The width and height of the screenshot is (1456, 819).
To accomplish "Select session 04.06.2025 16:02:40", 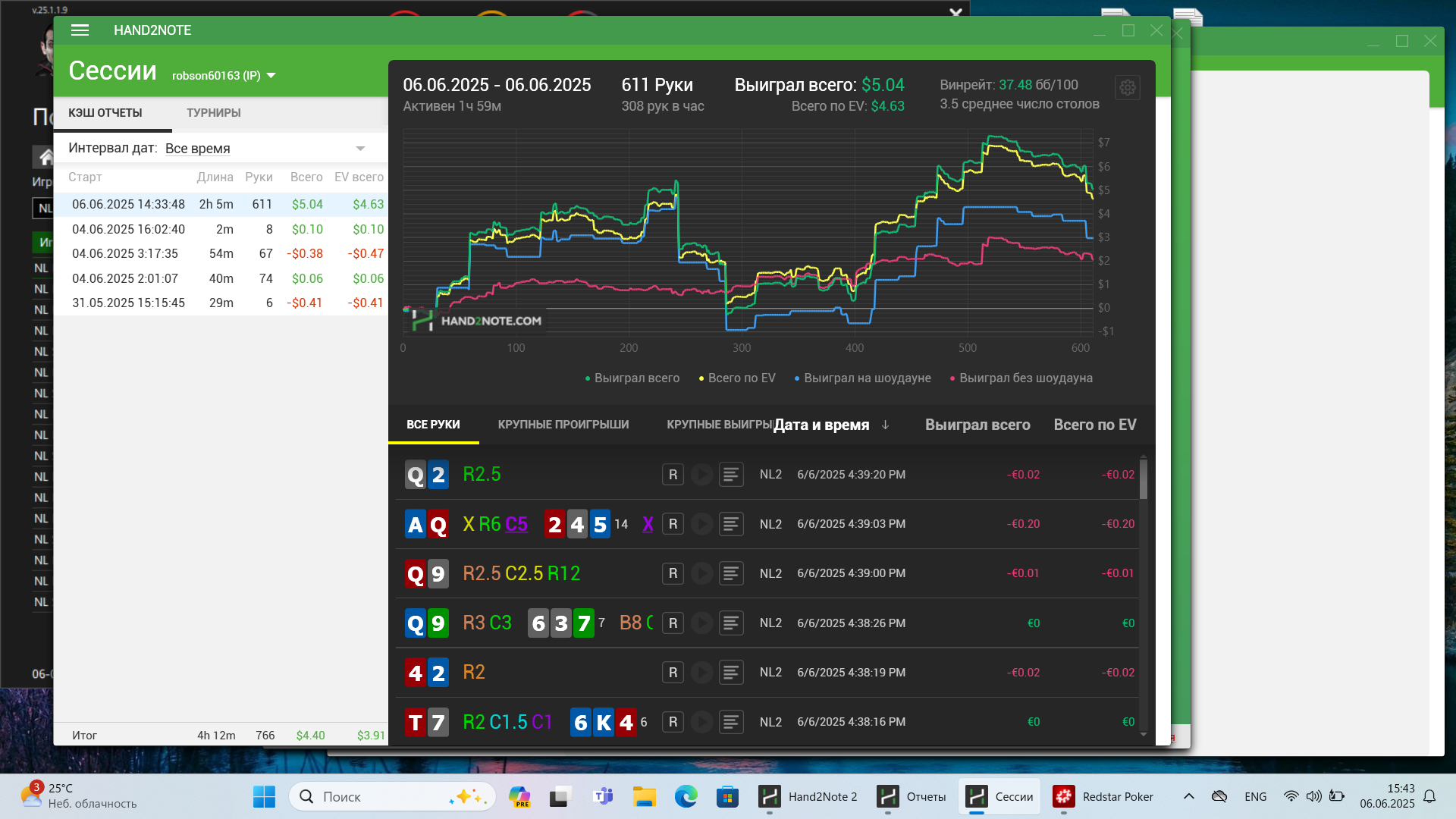I will point(221,229).
